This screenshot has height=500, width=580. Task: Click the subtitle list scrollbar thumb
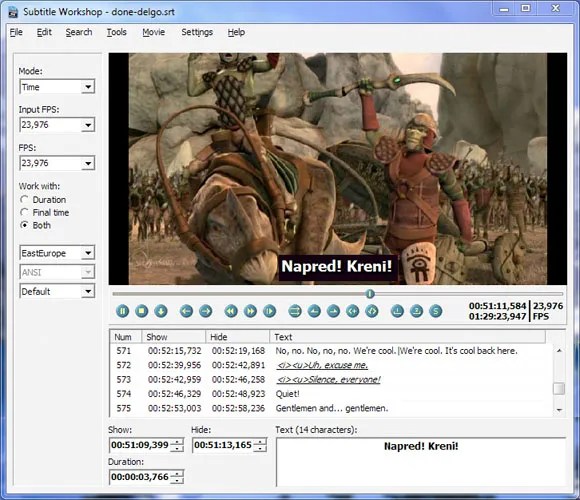559,388
